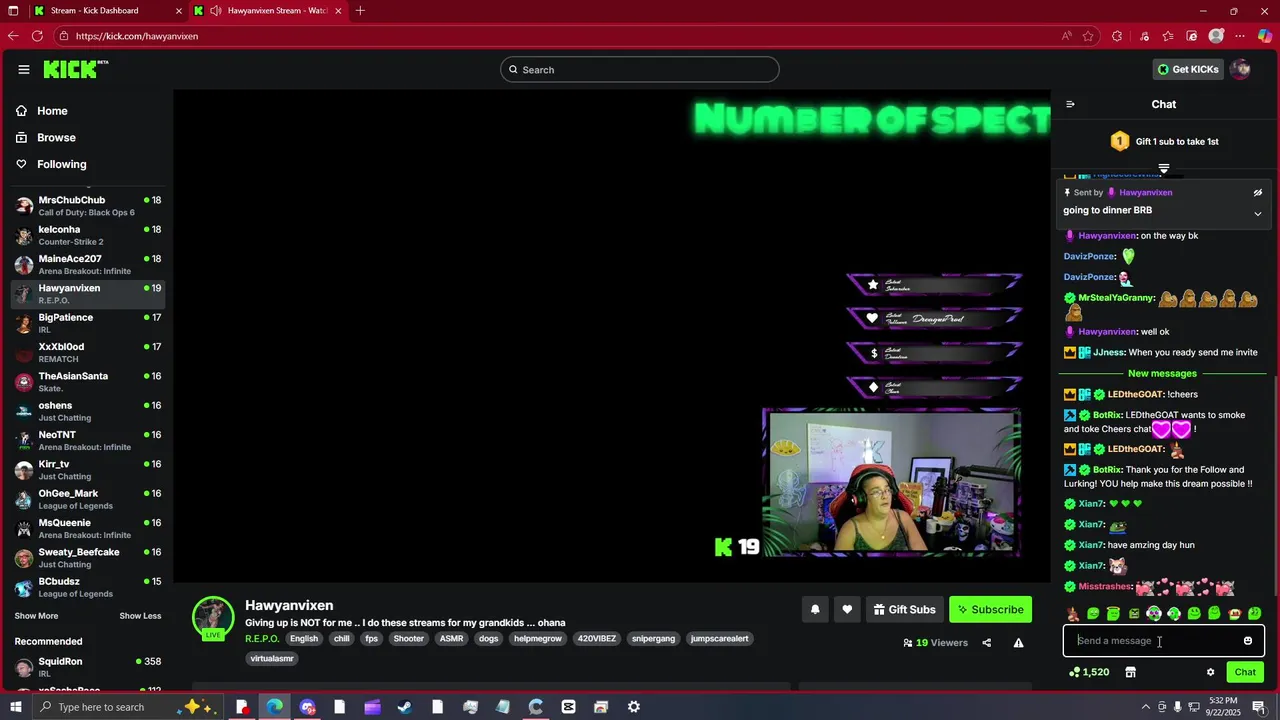Report the stream using the warning icon
Image resolution: width=1280 pixels, height=720 pixels.
coord(1018,643)
